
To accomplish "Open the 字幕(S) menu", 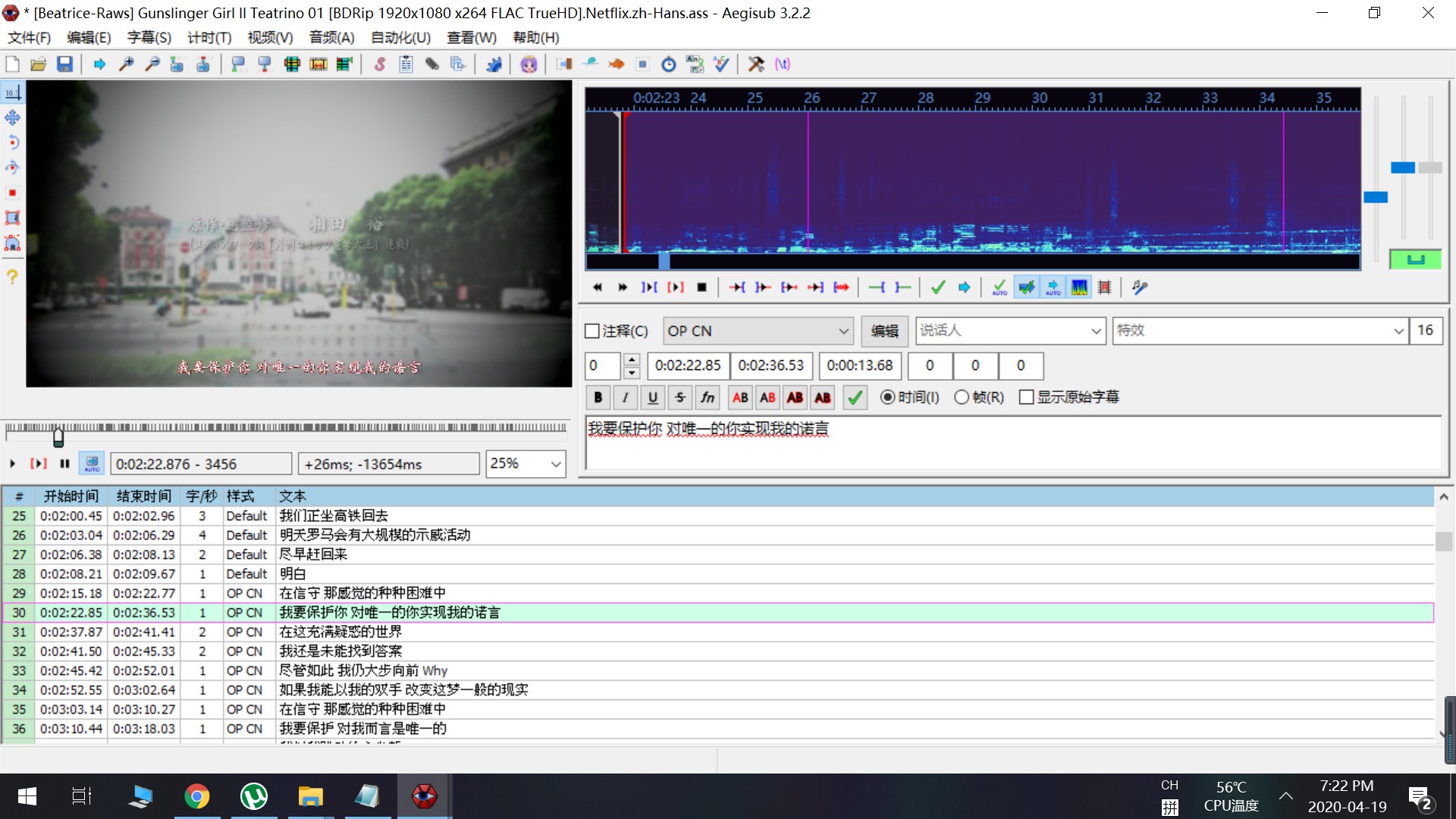I will point(149,38).
